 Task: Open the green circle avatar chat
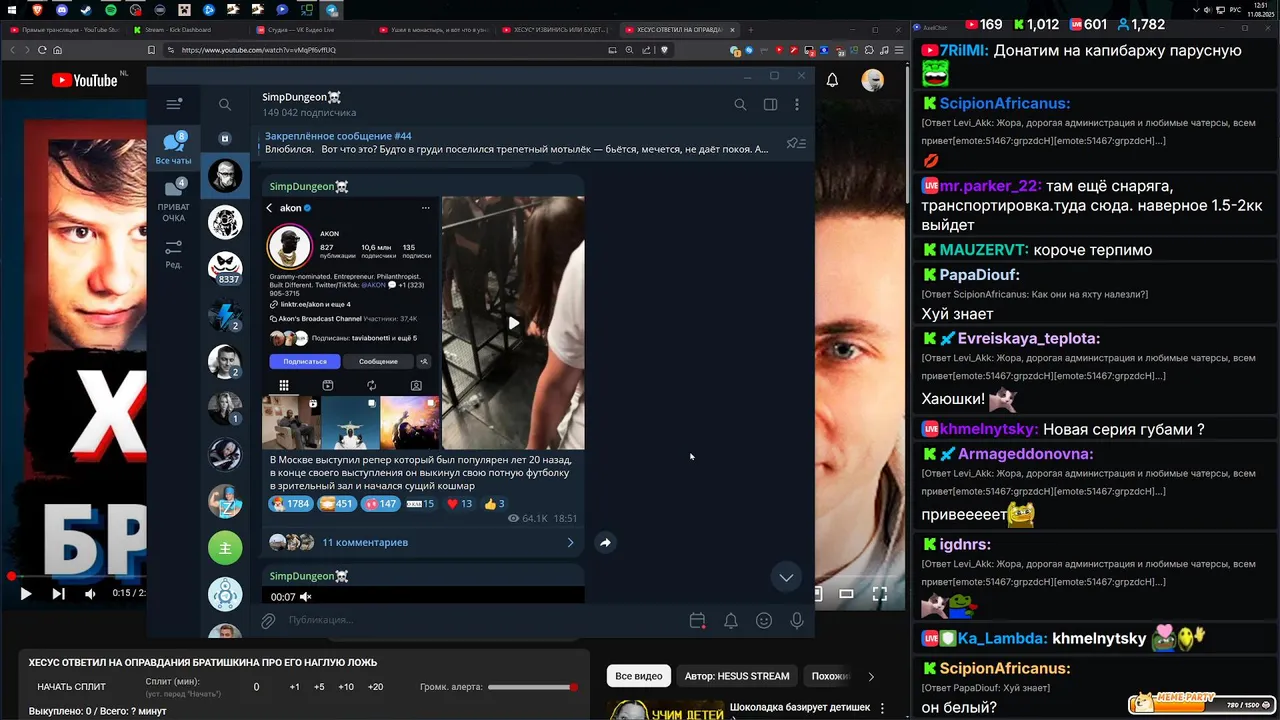point(225,547)
